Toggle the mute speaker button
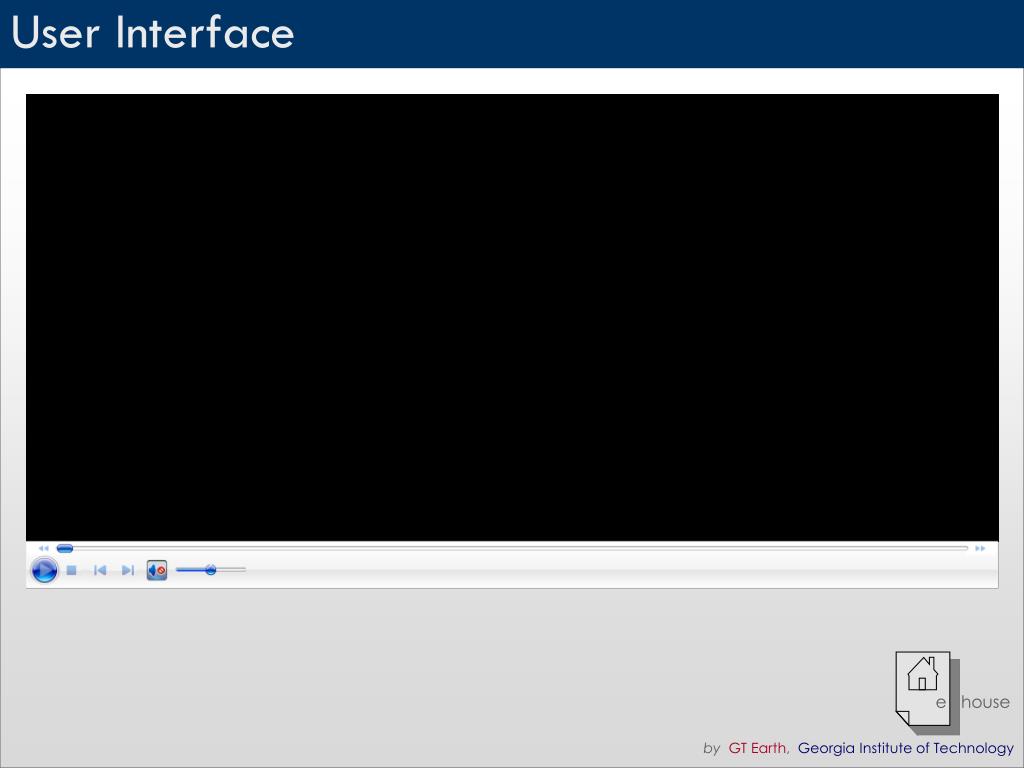This screenshot has height=768, width=1024. [x=157, y=570]
